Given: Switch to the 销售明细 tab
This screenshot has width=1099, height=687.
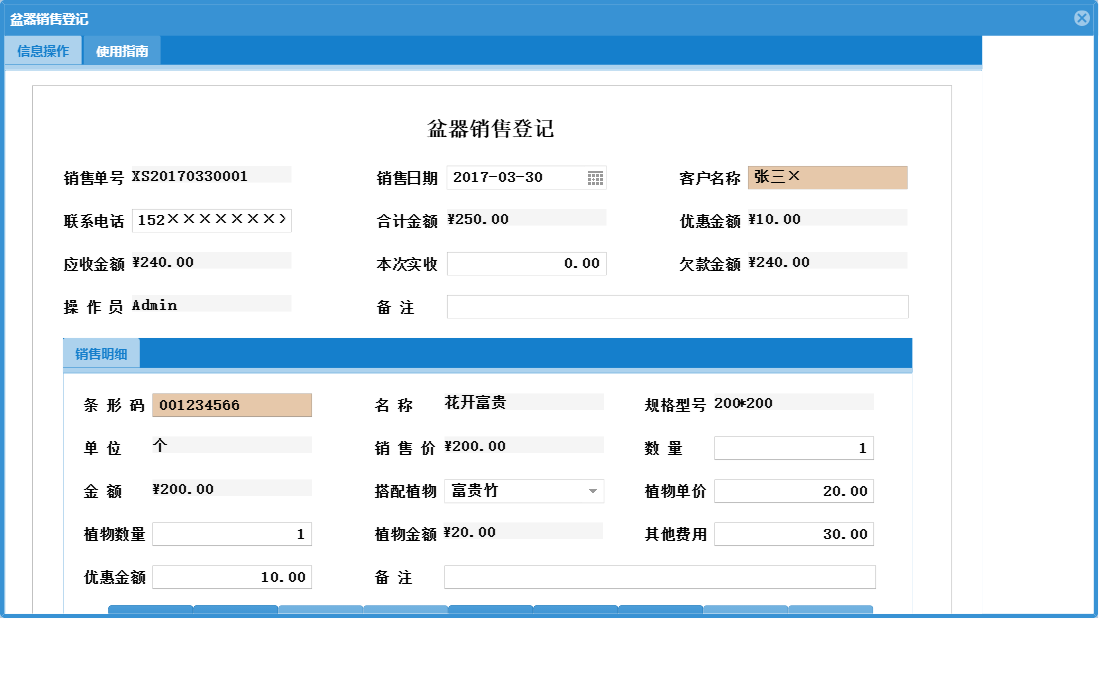Looking at the screenshot, I should pyautogui.click(x=101, y=353).
